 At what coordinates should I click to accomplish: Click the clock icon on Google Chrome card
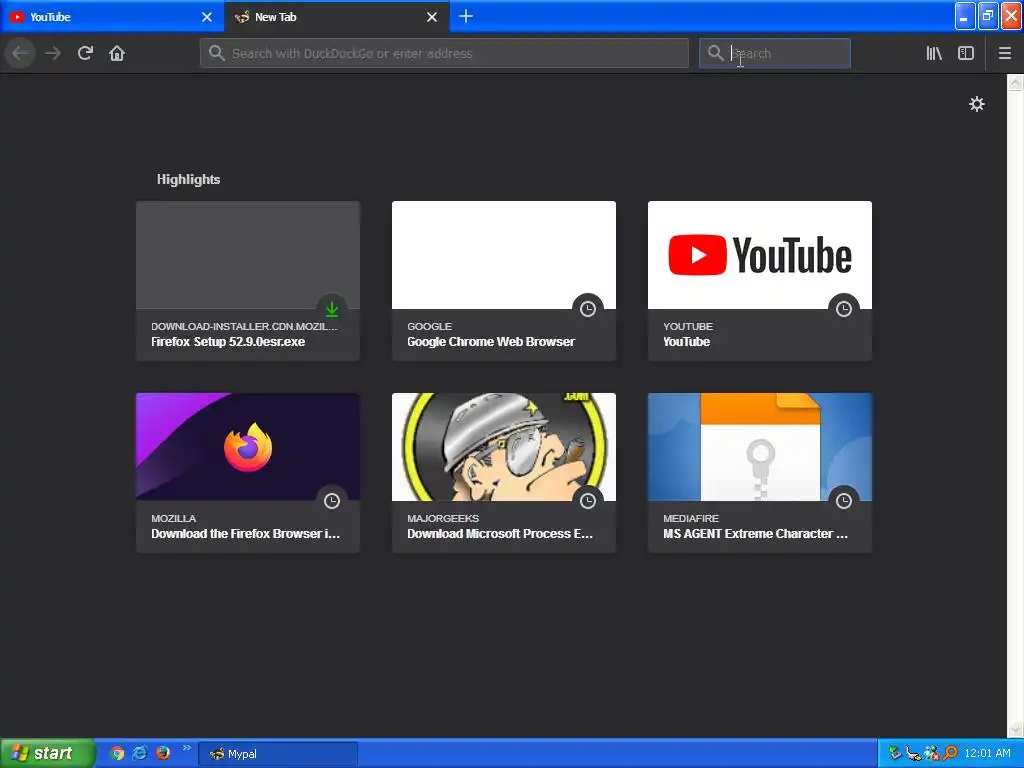(588, 309)
